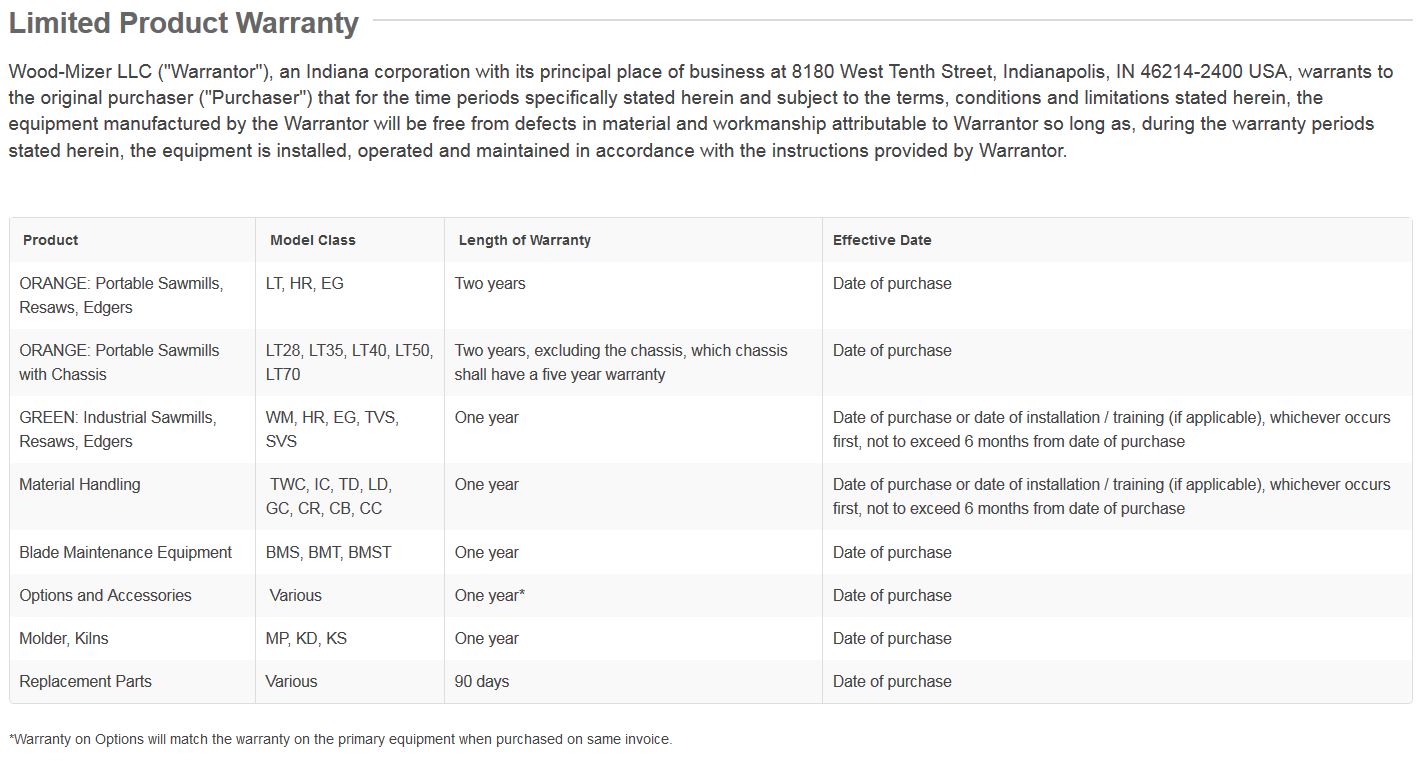1421x761 pixels.
Task: Click effective date text in GREEN Industrial row
Action: [x=1112, y=429]
